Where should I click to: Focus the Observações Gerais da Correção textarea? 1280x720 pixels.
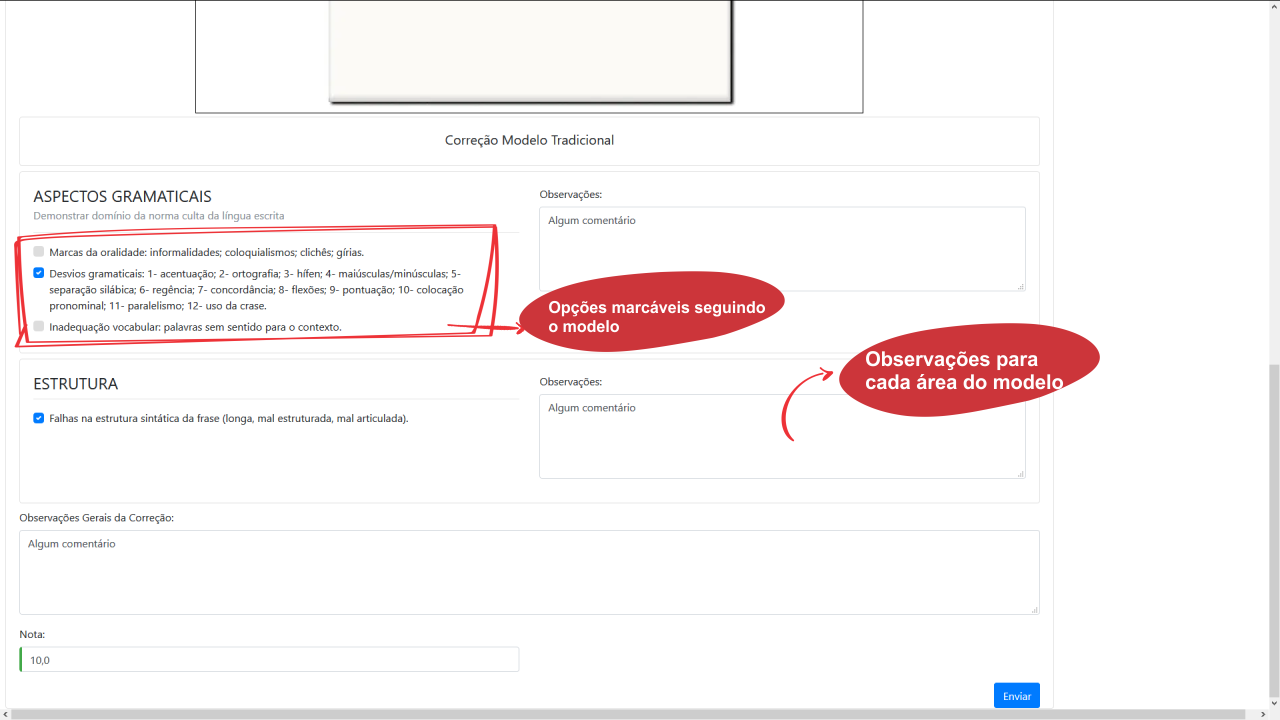click(x=528, y=572)
